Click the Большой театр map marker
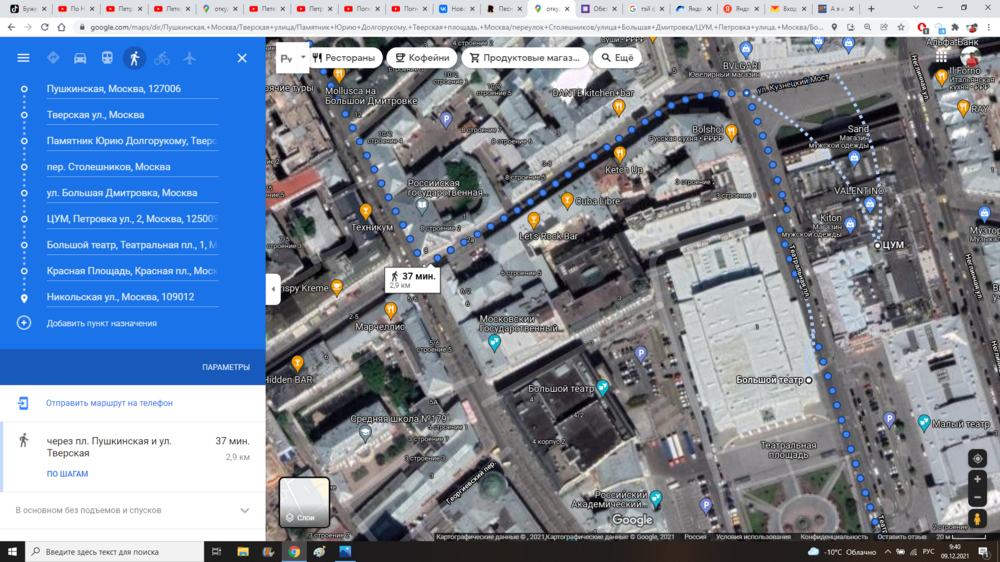The image size is (1000, 562). [603, 387]
